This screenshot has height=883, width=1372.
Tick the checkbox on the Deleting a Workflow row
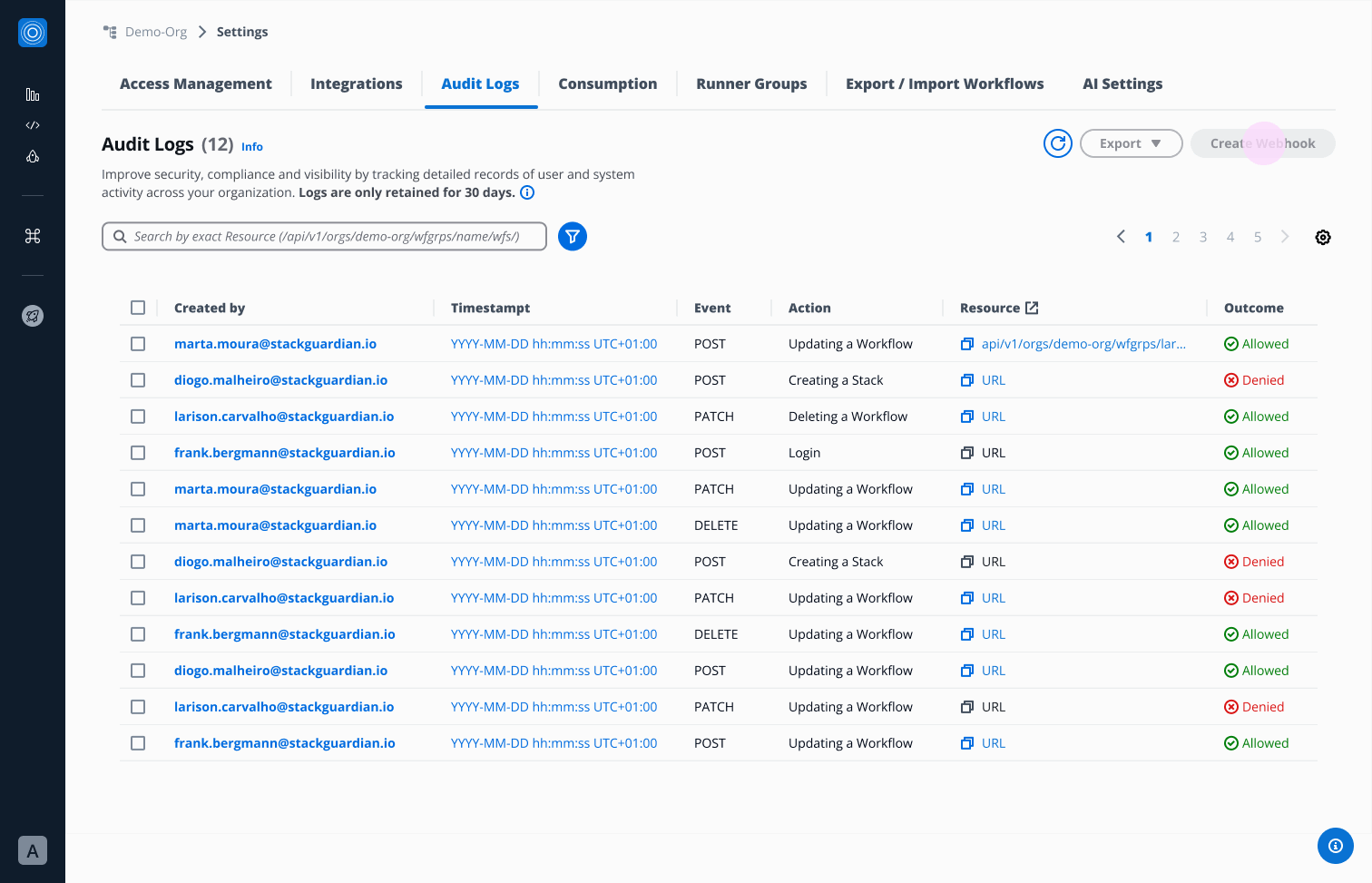138,416
